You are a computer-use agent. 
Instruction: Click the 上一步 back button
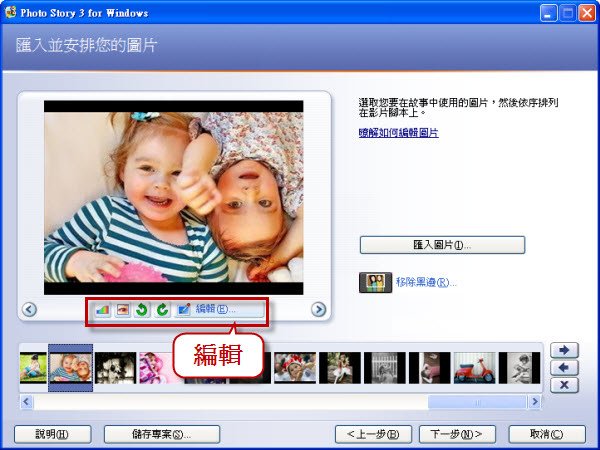pyautogui.click(x=373, y=434)
